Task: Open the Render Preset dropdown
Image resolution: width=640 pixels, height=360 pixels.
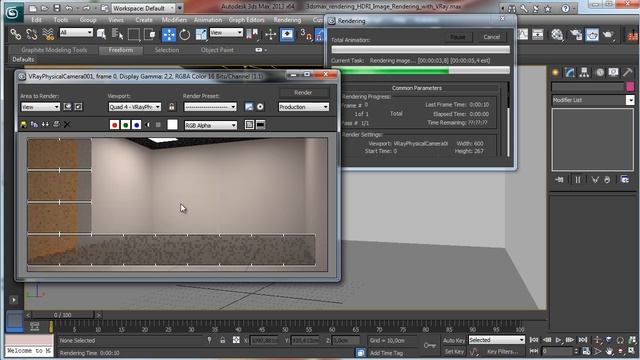Action: click(210, 107)
